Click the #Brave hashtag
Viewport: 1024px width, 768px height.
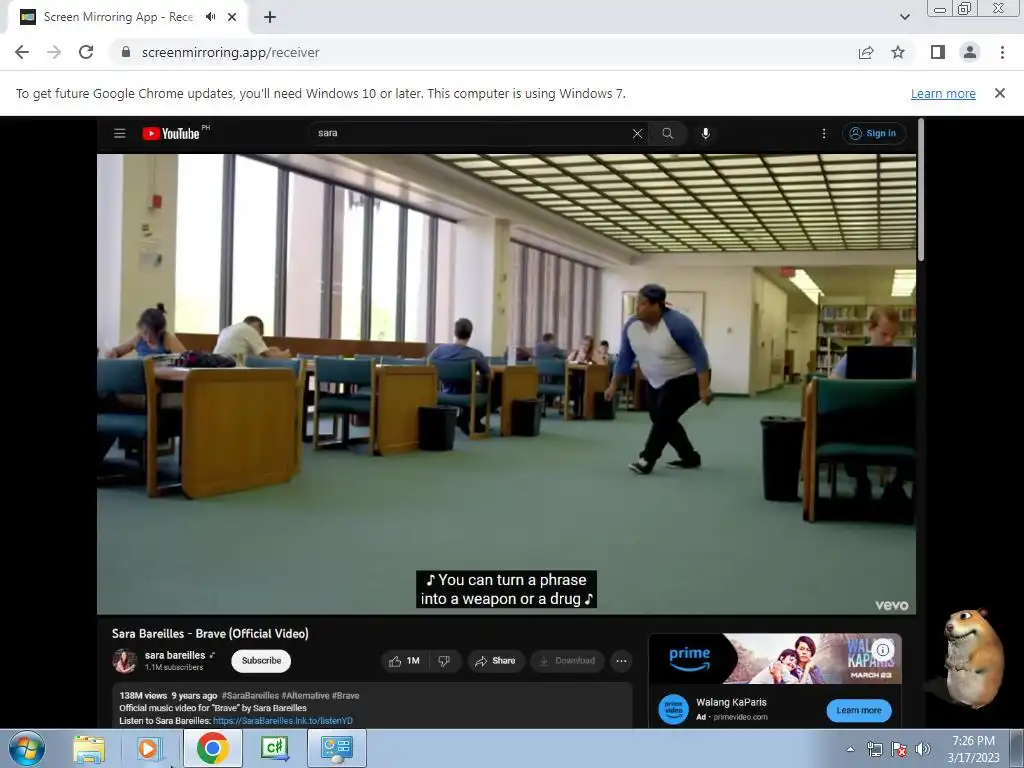pos(345,696)
